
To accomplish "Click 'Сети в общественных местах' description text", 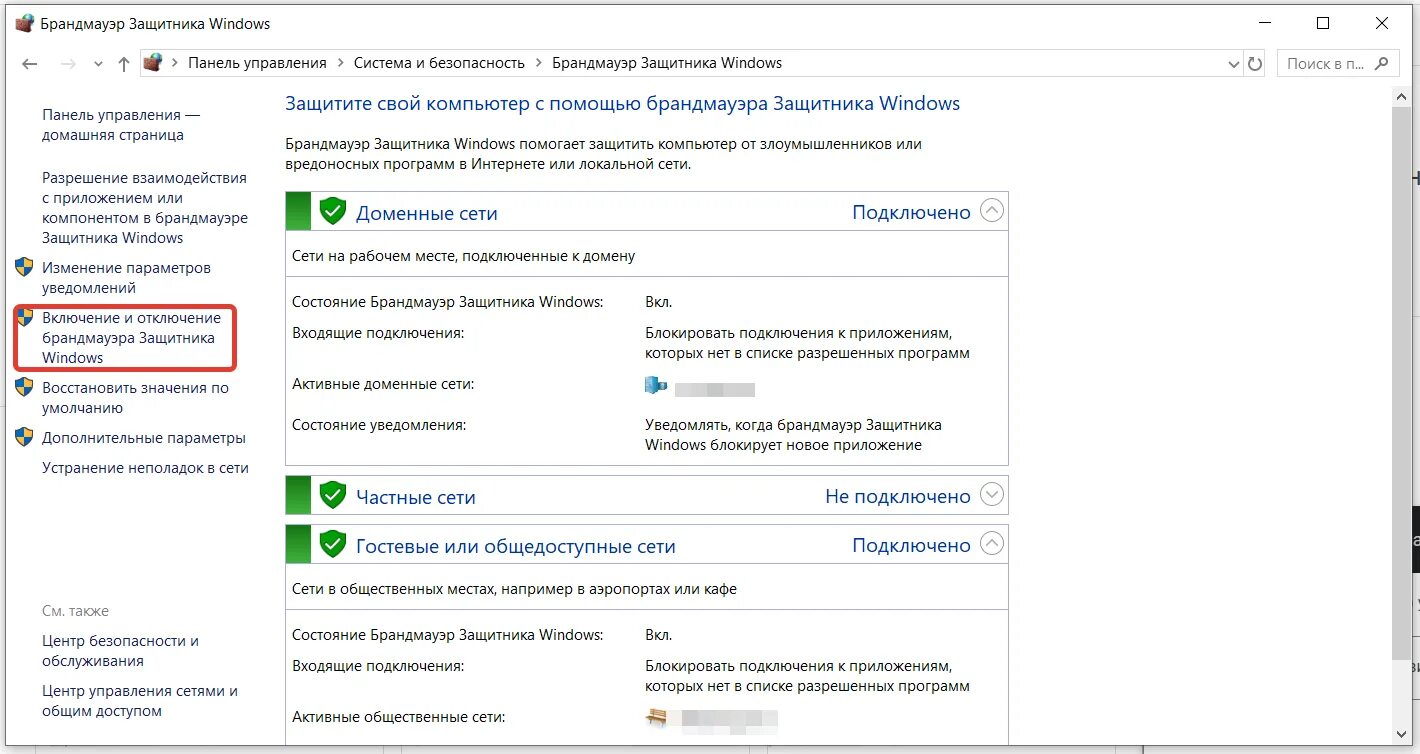I will (514, 589).
